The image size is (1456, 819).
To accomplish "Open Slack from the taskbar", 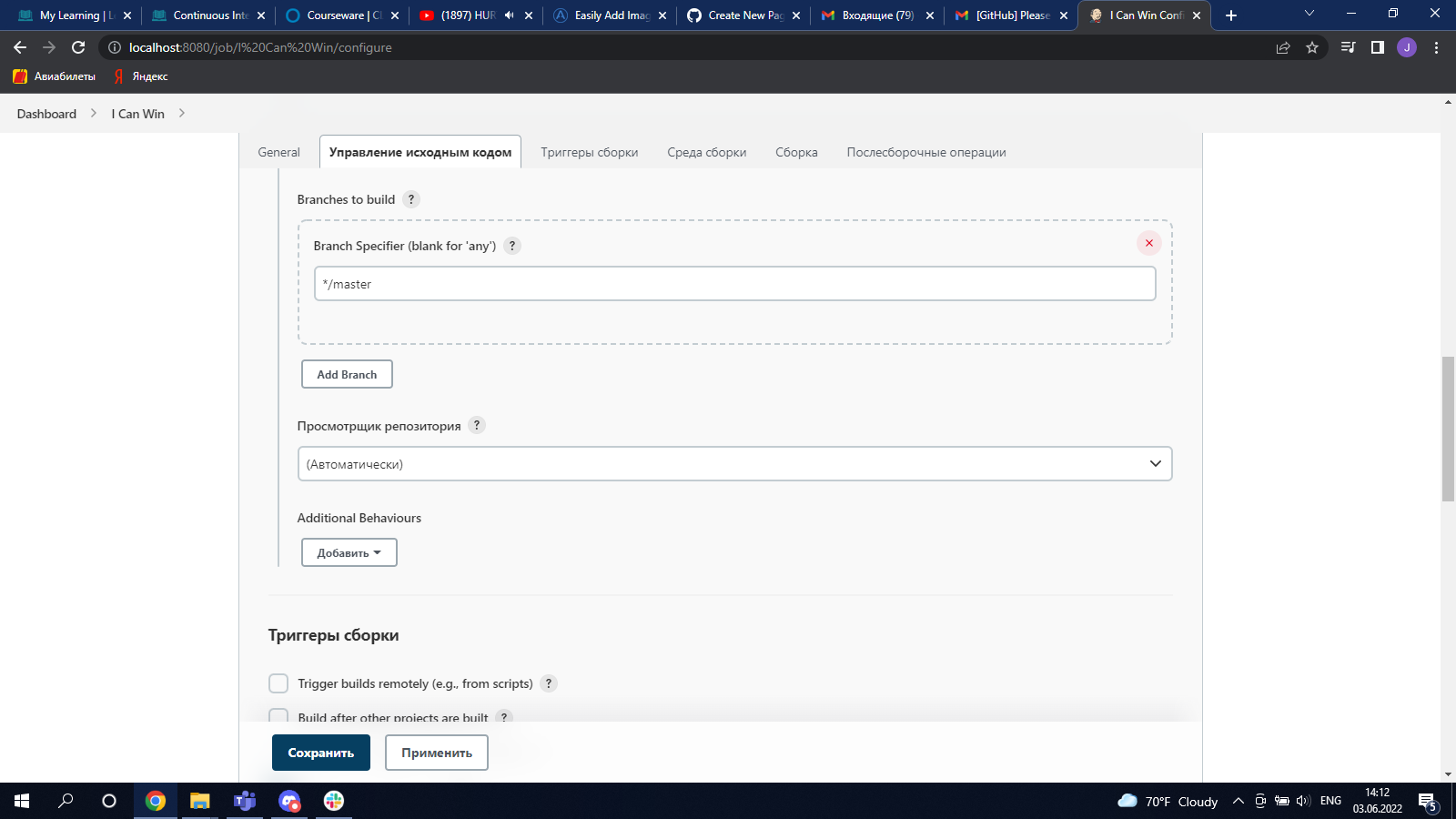I will tap(334, 801).
